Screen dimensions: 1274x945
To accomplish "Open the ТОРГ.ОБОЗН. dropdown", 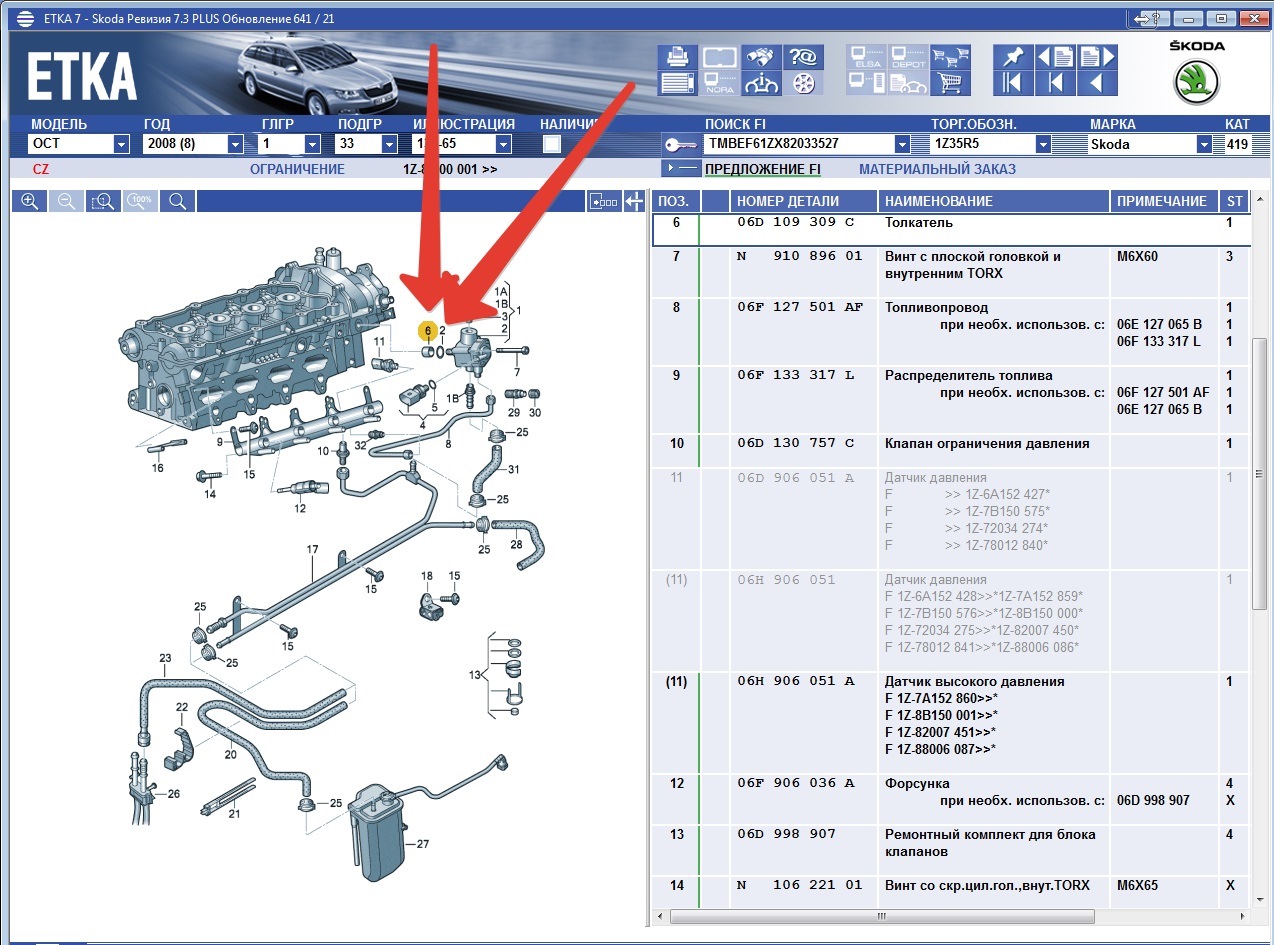I will point(1044,144).
